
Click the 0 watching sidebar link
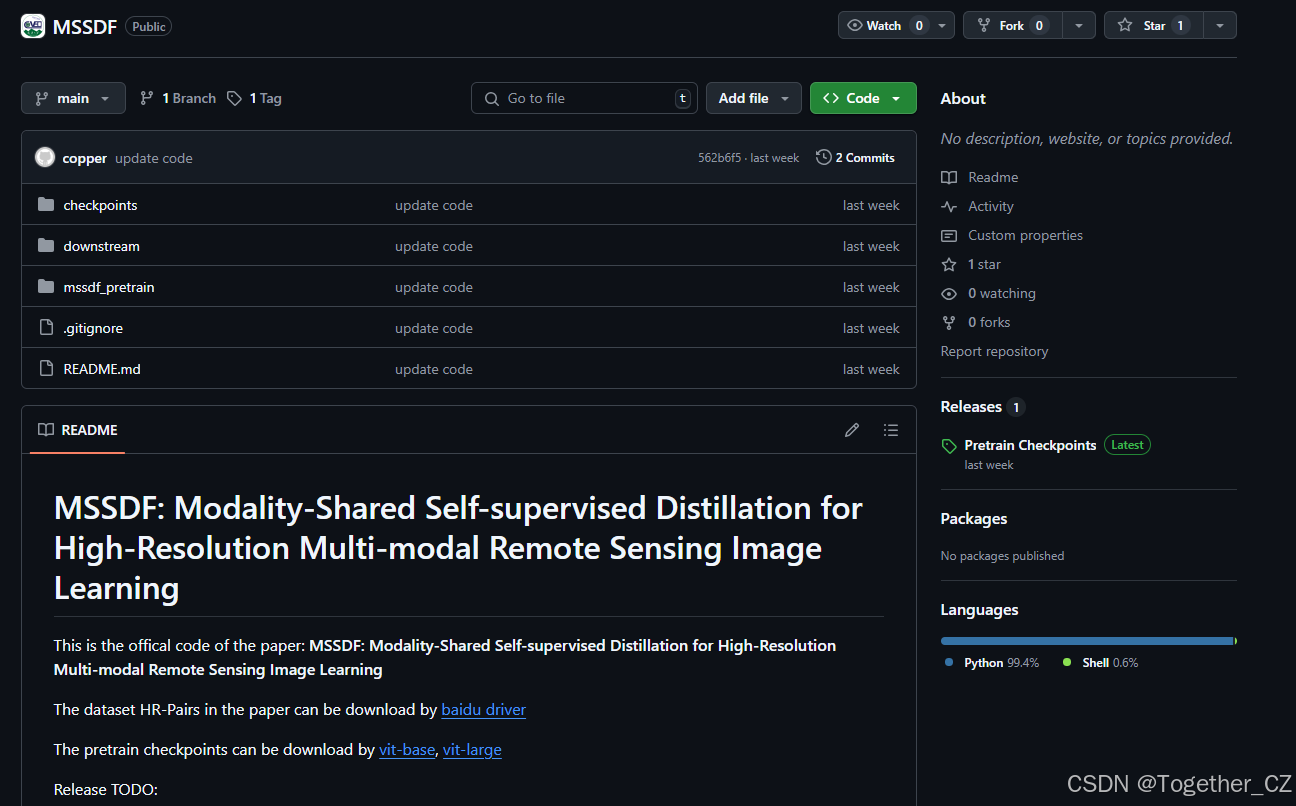[x=989, y=293]
